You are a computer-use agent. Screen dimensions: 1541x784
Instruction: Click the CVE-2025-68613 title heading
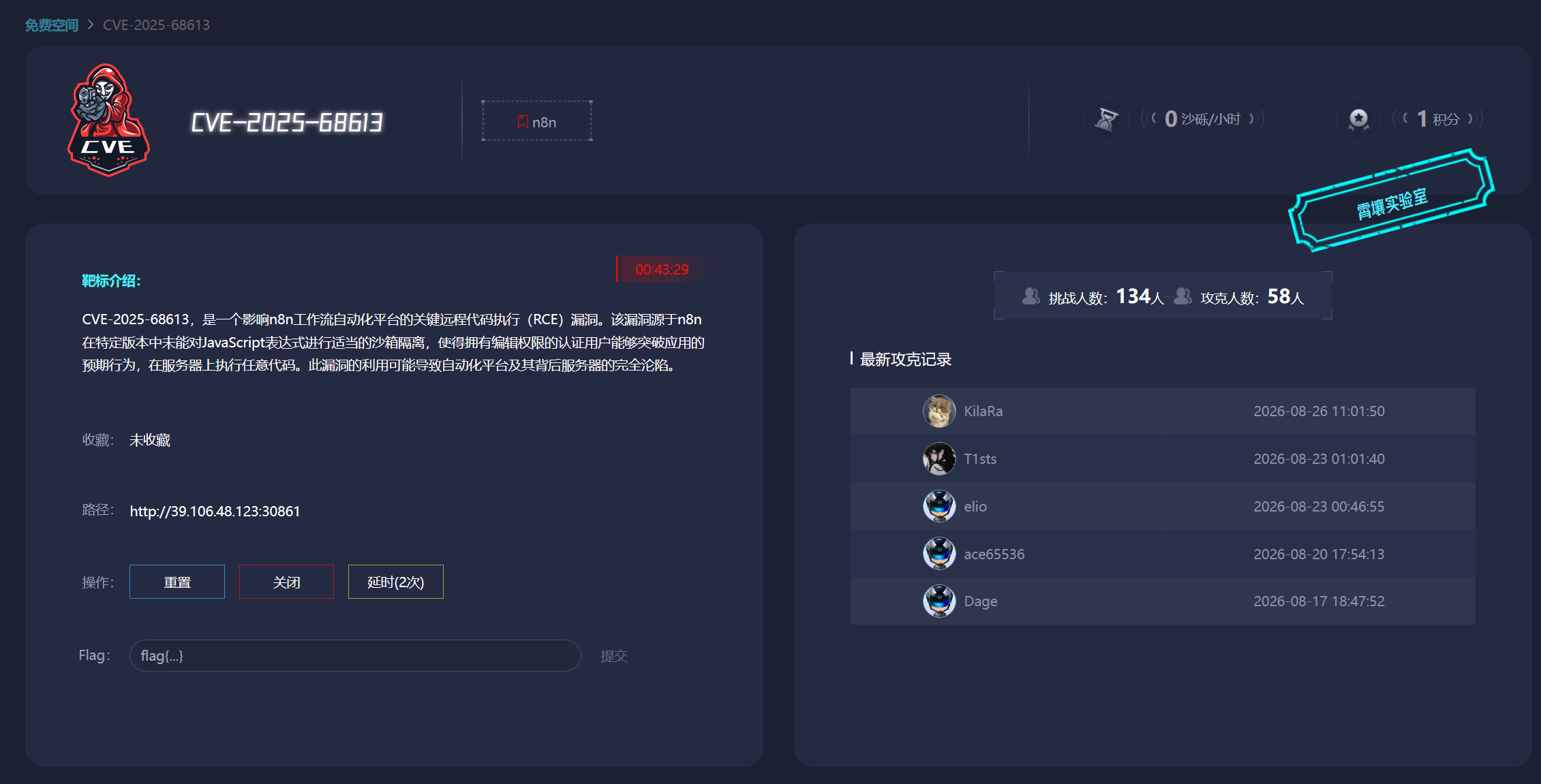(x=287, y=123)
